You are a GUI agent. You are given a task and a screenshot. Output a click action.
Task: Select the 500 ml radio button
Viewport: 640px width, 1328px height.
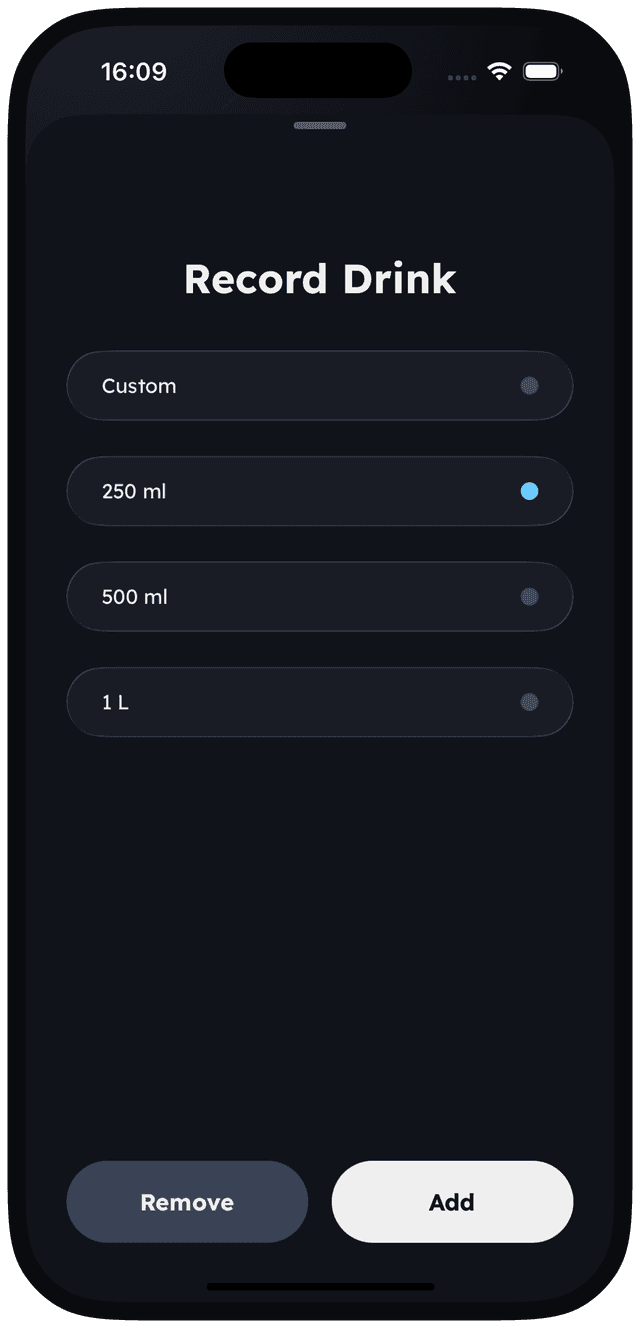tap(530, 597)
